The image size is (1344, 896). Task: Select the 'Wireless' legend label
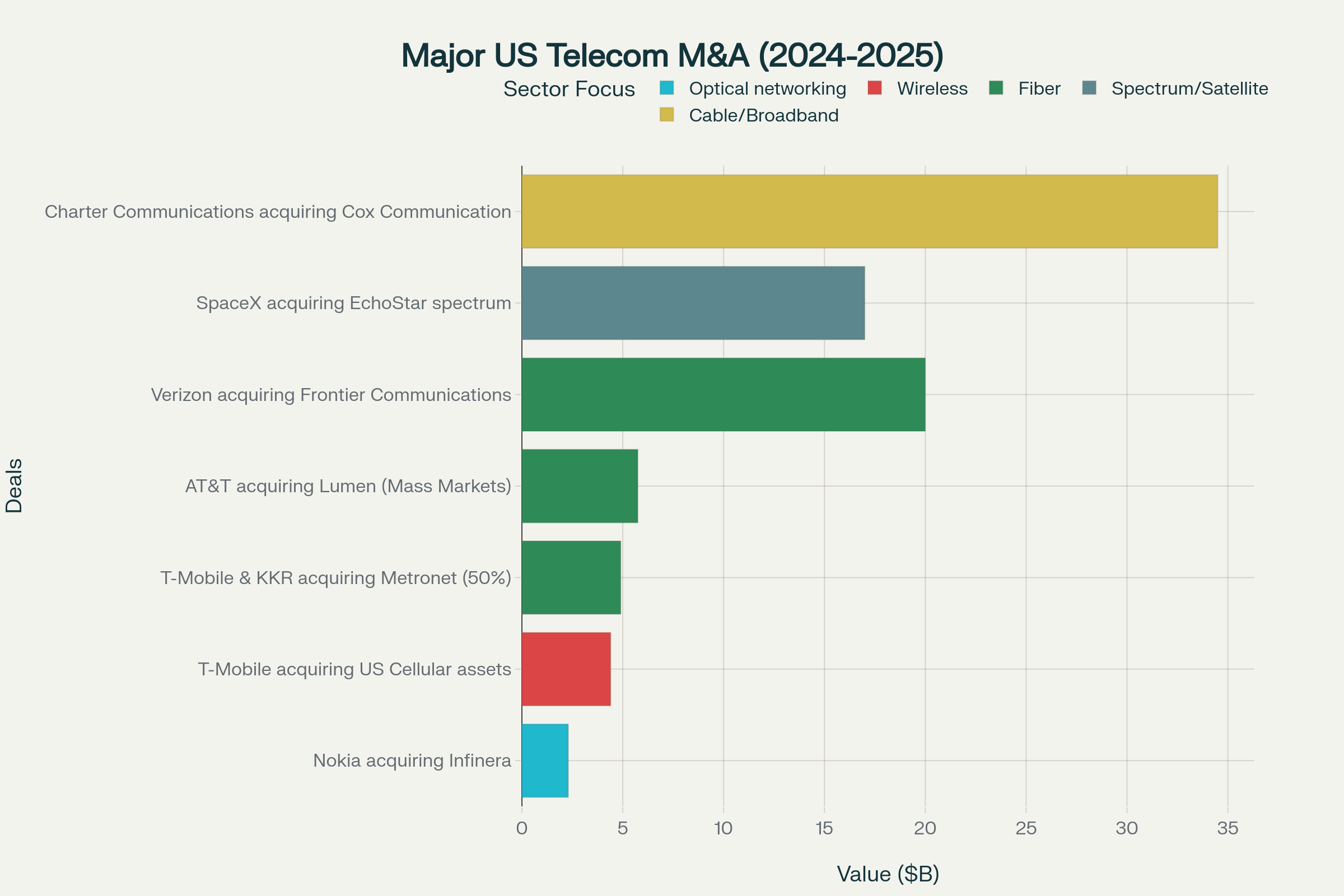point(932,88)
